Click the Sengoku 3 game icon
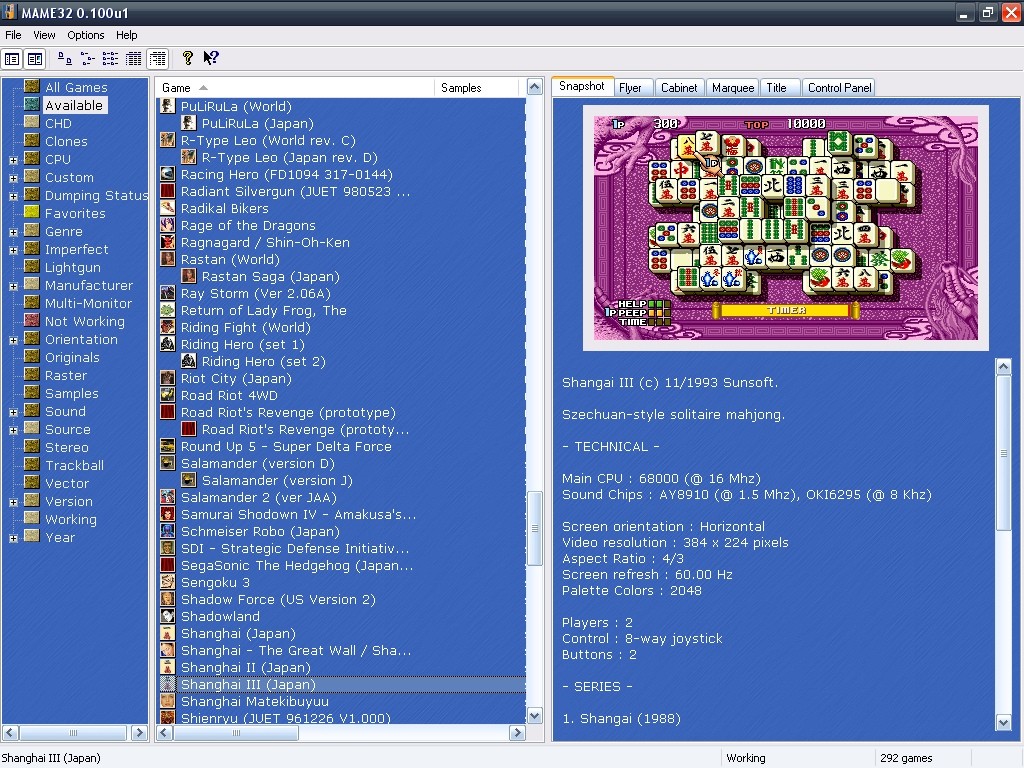Image resolution: width=1024 pixels, height=768 pixels. 168,581
